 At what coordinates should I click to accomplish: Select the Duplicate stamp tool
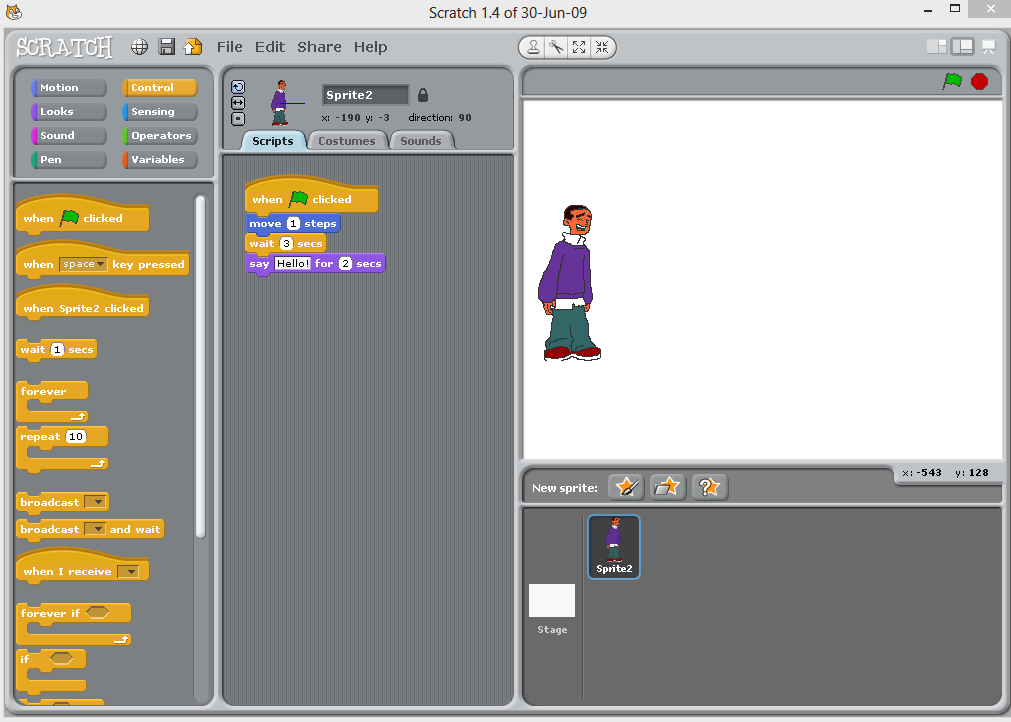click(x=533, y=47)
